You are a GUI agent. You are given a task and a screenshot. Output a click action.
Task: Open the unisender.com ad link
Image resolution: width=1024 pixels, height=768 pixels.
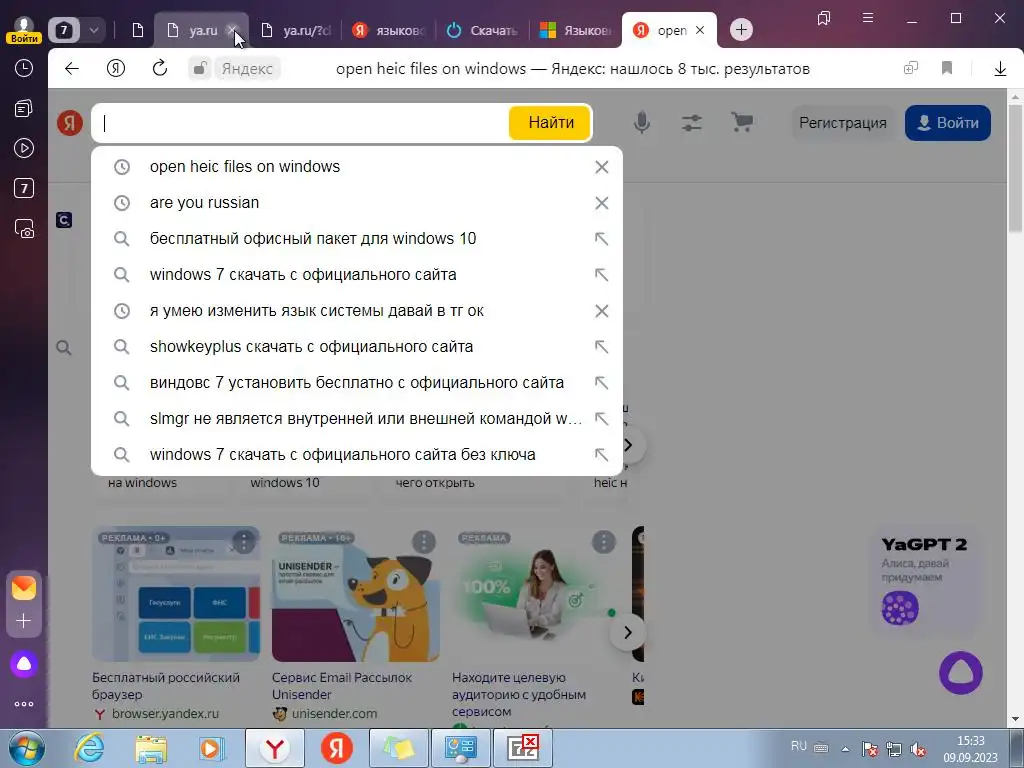[334, 714]
